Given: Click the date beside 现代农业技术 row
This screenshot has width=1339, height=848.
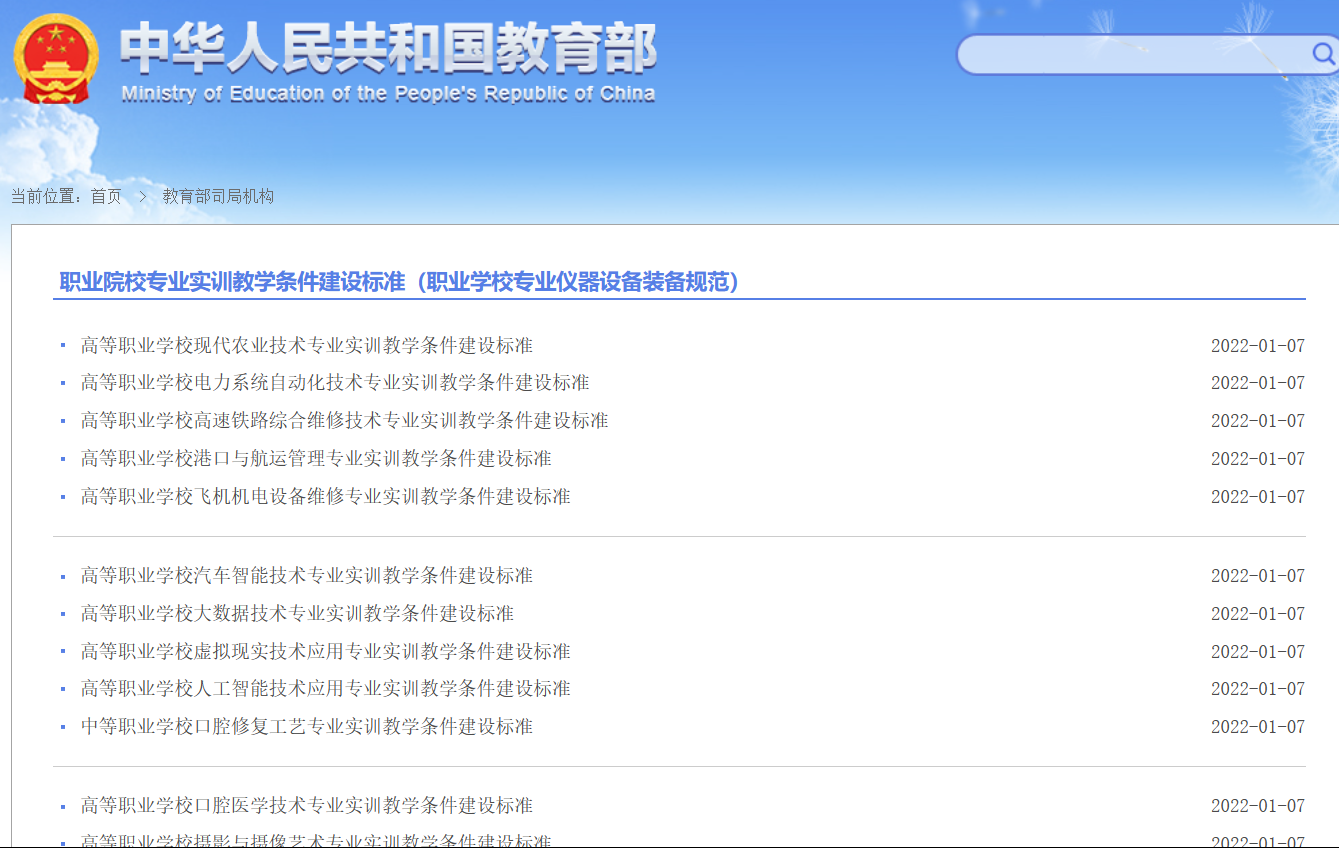Looking at the screenshot, I should pyautogui.click(x=1258, y=346).
